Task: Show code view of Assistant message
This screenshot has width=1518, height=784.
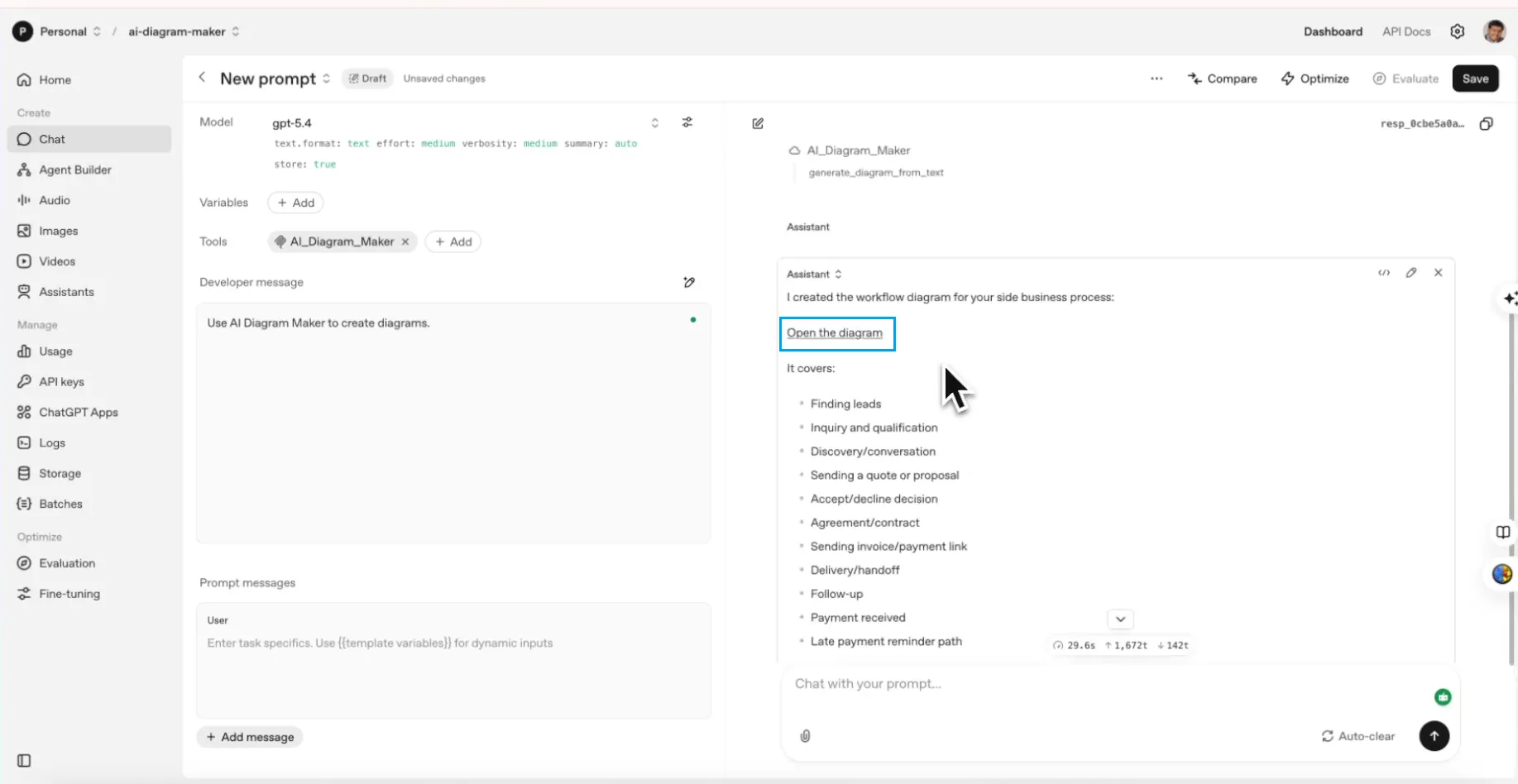Action: [1383, 273]
